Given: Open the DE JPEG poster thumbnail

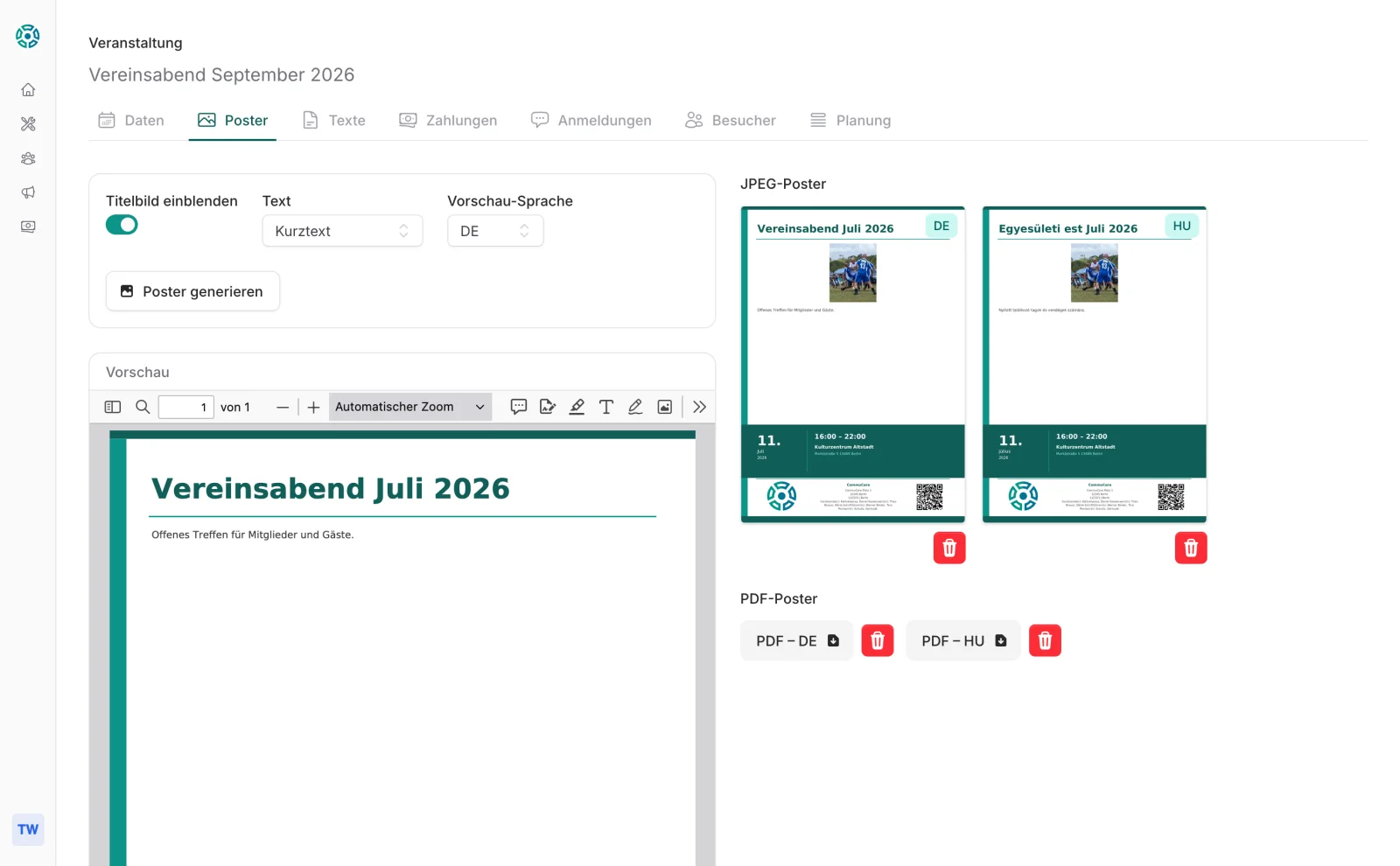Looking at the screenshot, I should [x=853, y=365].
